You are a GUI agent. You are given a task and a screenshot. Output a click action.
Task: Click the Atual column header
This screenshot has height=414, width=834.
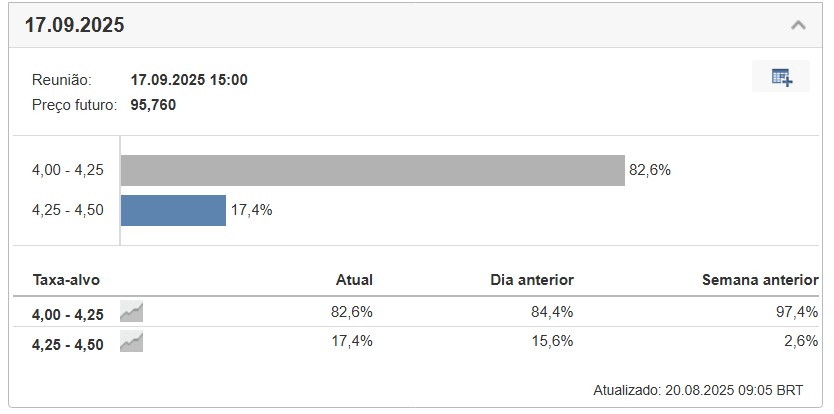click(354, 280)
